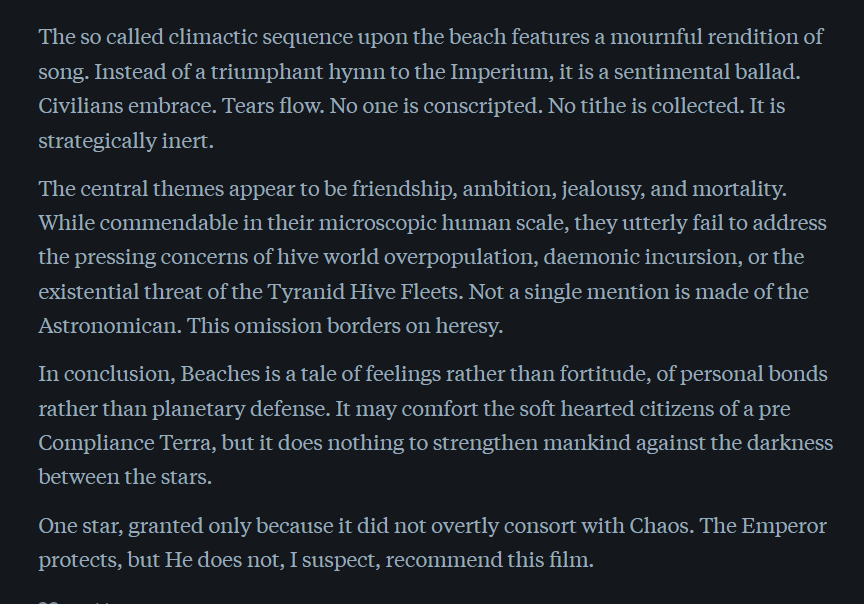
Task: Click the phrase "between the stars"
Action: point(125,477)
